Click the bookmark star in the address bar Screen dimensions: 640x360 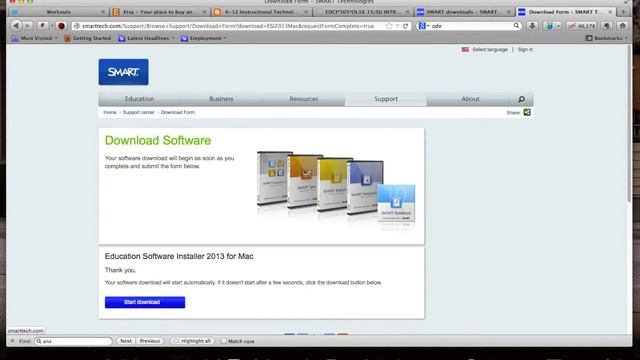click(x=389, y=26)
